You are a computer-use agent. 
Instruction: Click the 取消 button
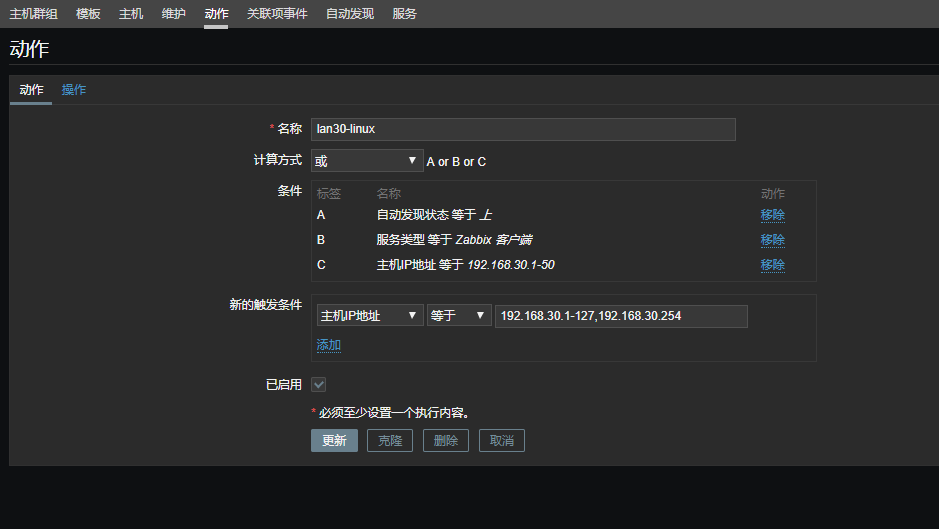(502, 440)
